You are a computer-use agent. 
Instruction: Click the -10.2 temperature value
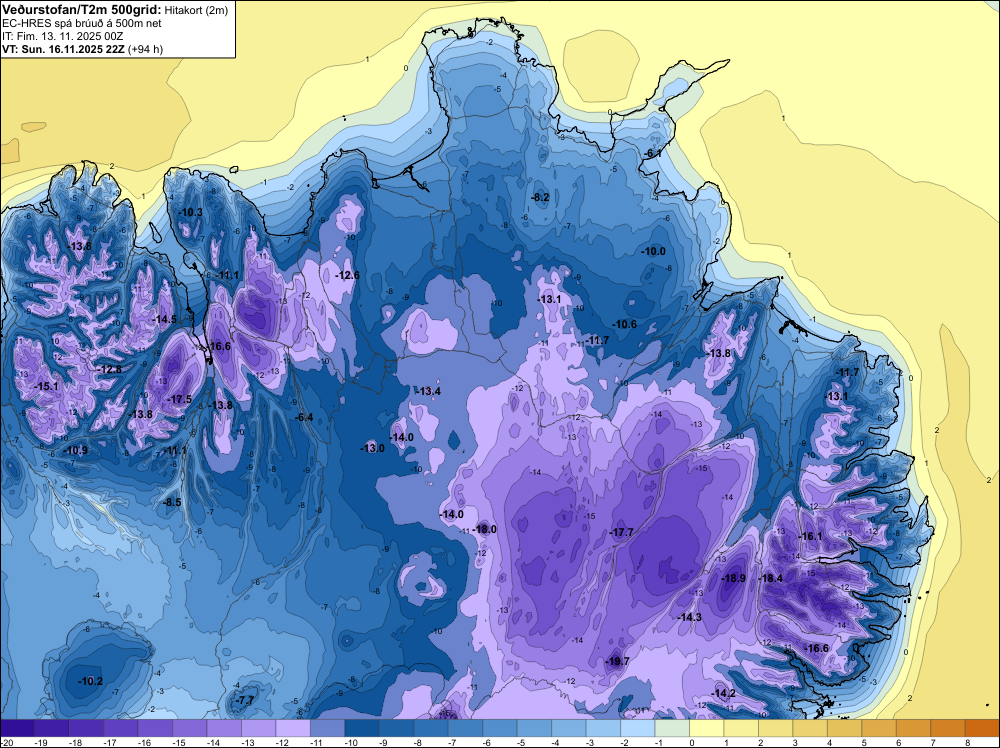tap(90, 681)
